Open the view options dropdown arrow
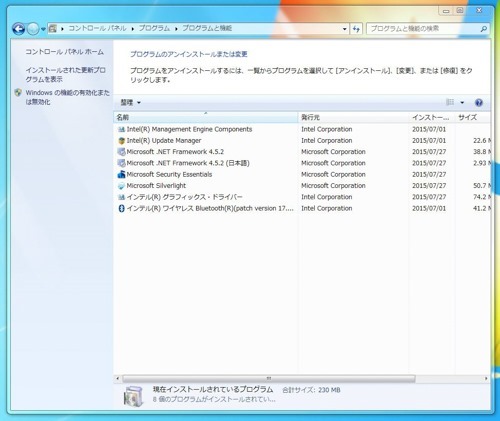Image resolution: width=500 pixels, height=421 pixels. [x=462, y=103]
